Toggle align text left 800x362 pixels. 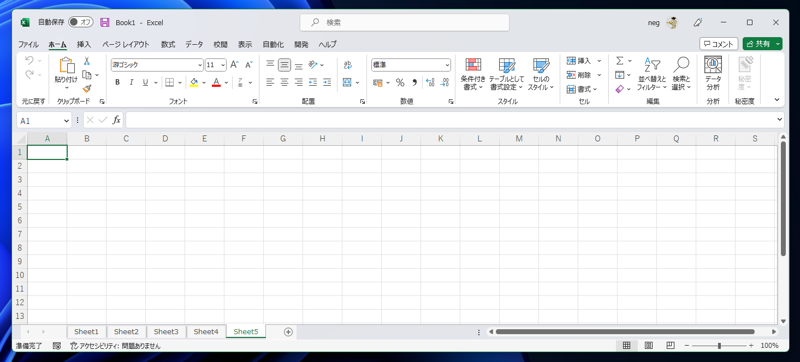click(x=270, y=82)
